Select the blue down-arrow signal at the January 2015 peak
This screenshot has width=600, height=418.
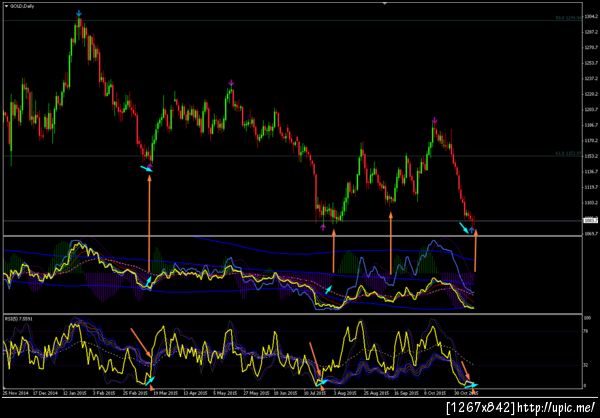pos(79,13)
